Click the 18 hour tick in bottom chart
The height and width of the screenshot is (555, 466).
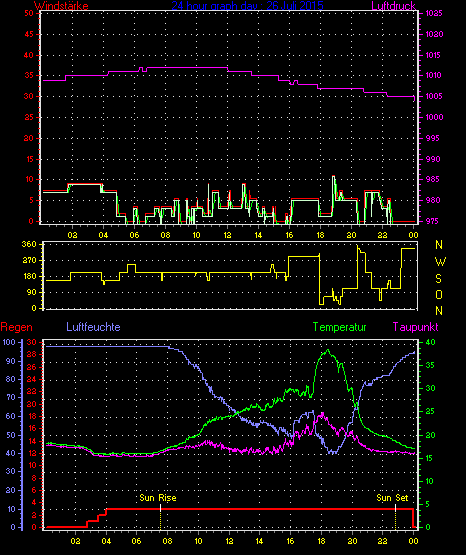(x=321, y=541)
